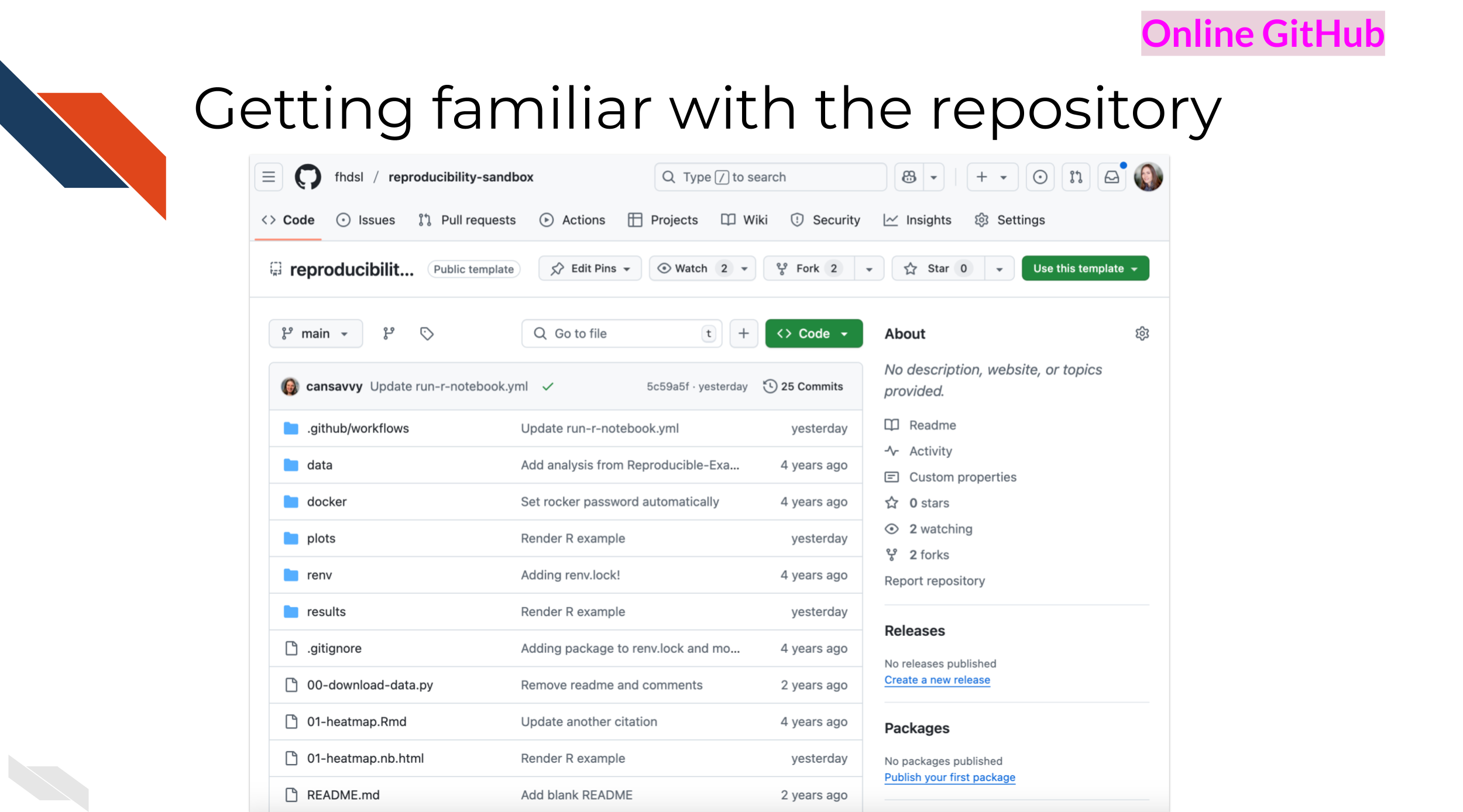This screenshot has height=812, width=1463.
Task: Open the data folder
Action: tap(320, 465)
